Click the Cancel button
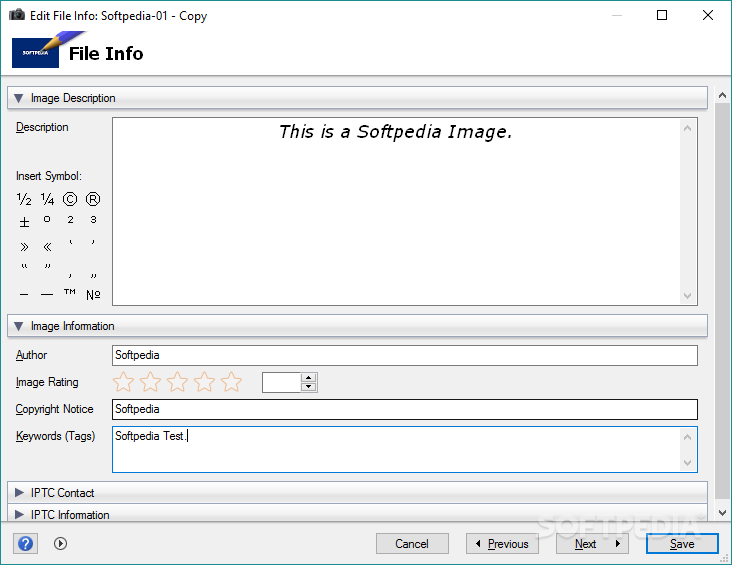This screenshot has height=565, width=732. pos(412,544)
